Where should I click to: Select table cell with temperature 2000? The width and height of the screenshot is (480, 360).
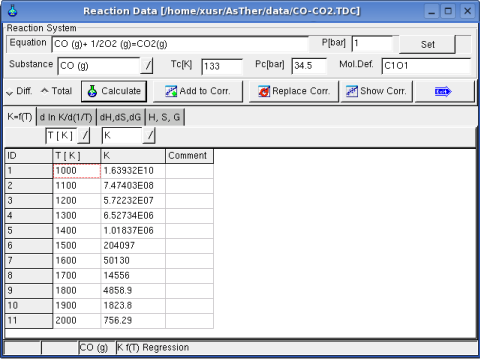point(77,321)
